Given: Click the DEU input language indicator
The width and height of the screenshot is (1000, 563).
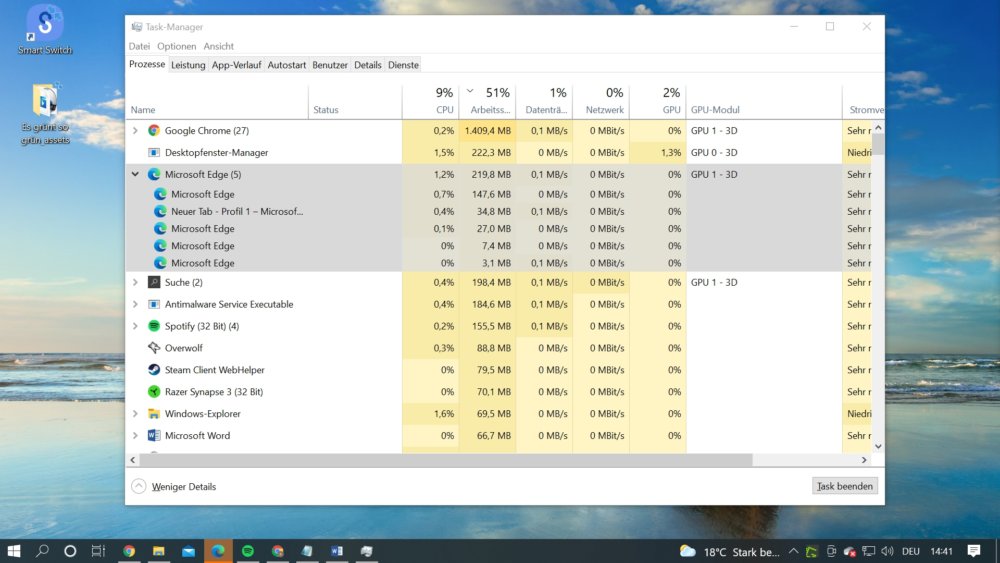Looking at the screenshot, I should pyautogui.click(x=911, y=552).
